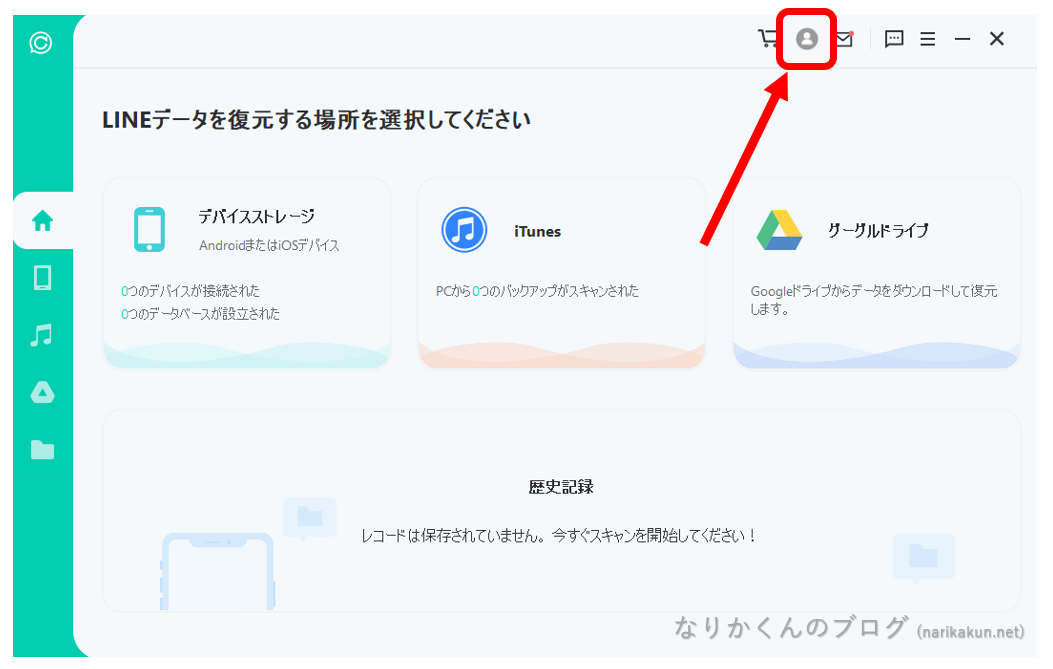Select the folder icon in sidebar
Screen dimensions: 1053x669
(41, 448)
